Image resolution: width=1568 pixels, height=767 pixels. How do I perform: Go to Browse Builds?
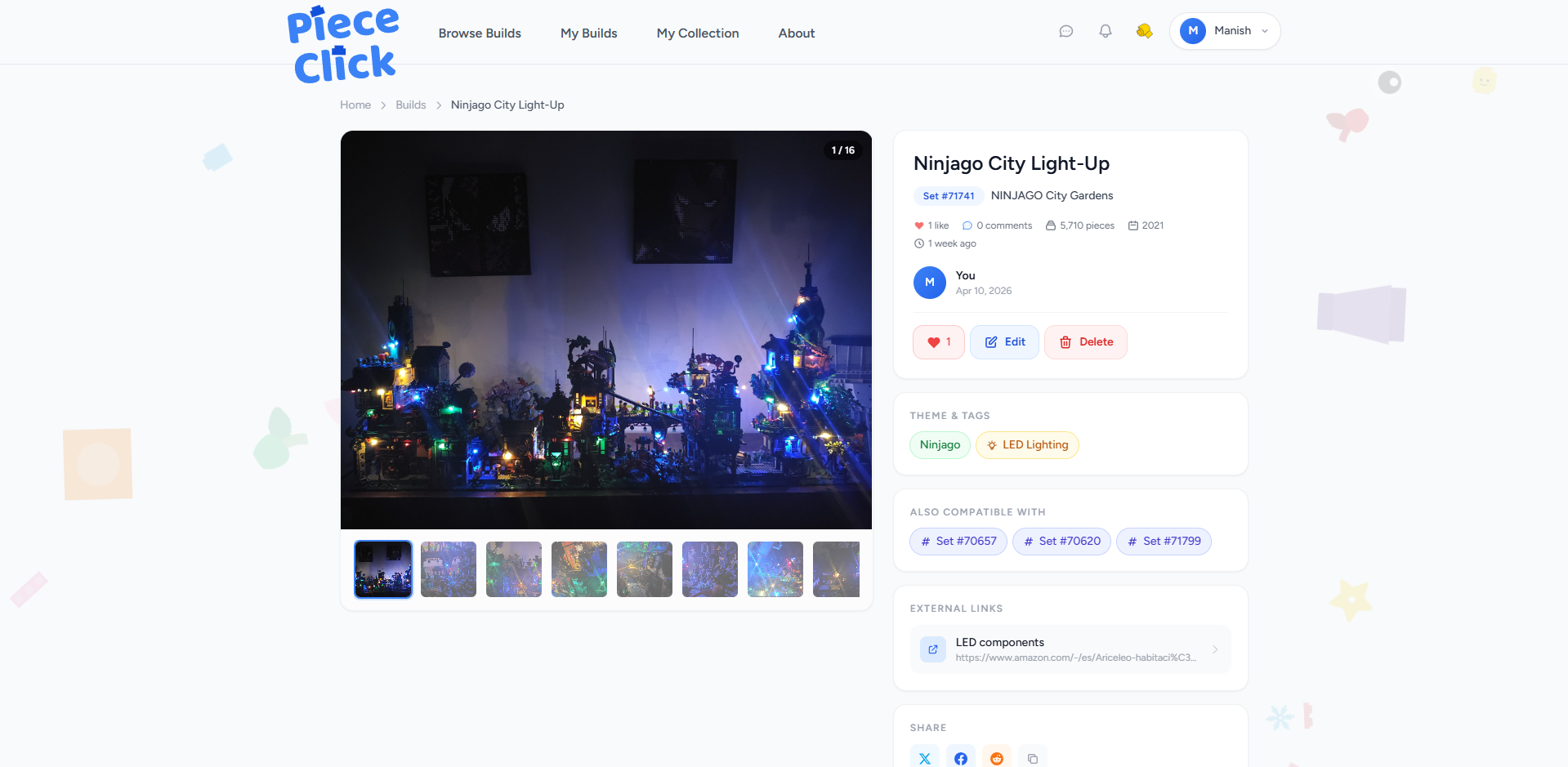(480, 33)
